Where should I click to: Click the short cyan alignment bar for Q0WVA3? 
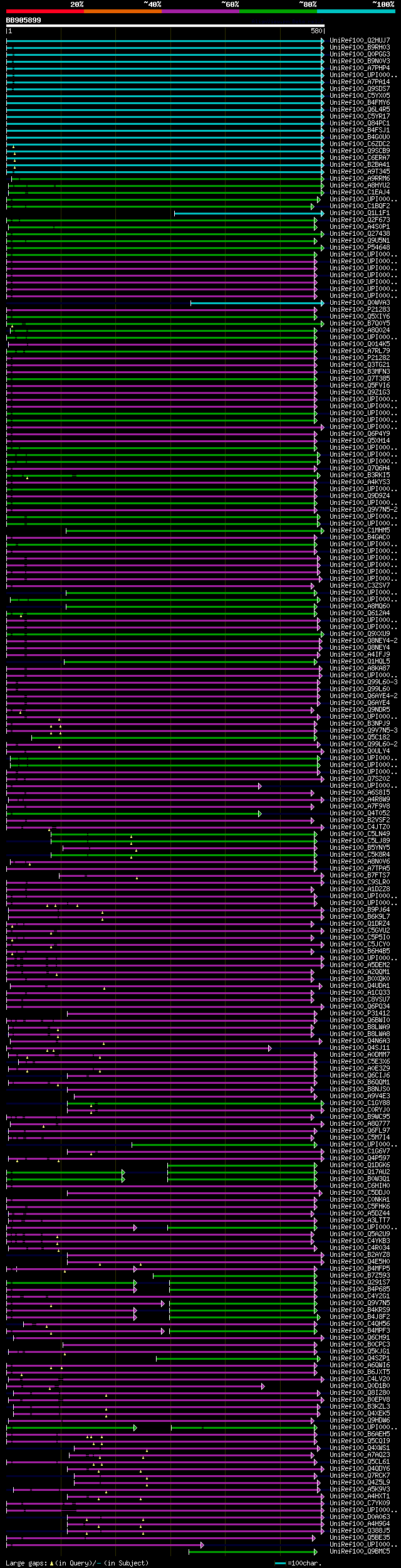click(x=258, y=303)
